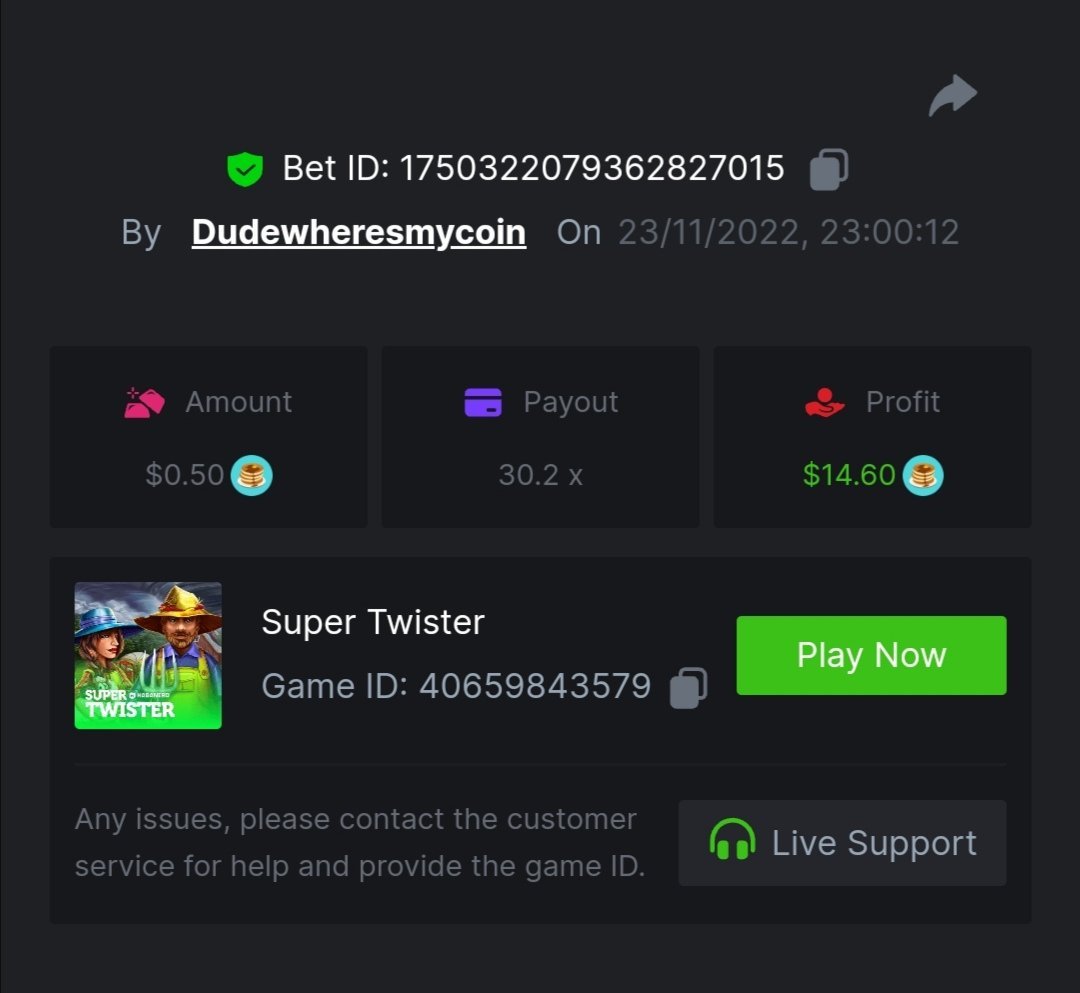This screenshot has height=993, width=1080.
Task: Open Dudewheresmycoin's user profile
Action: click(x=359, y=232)
